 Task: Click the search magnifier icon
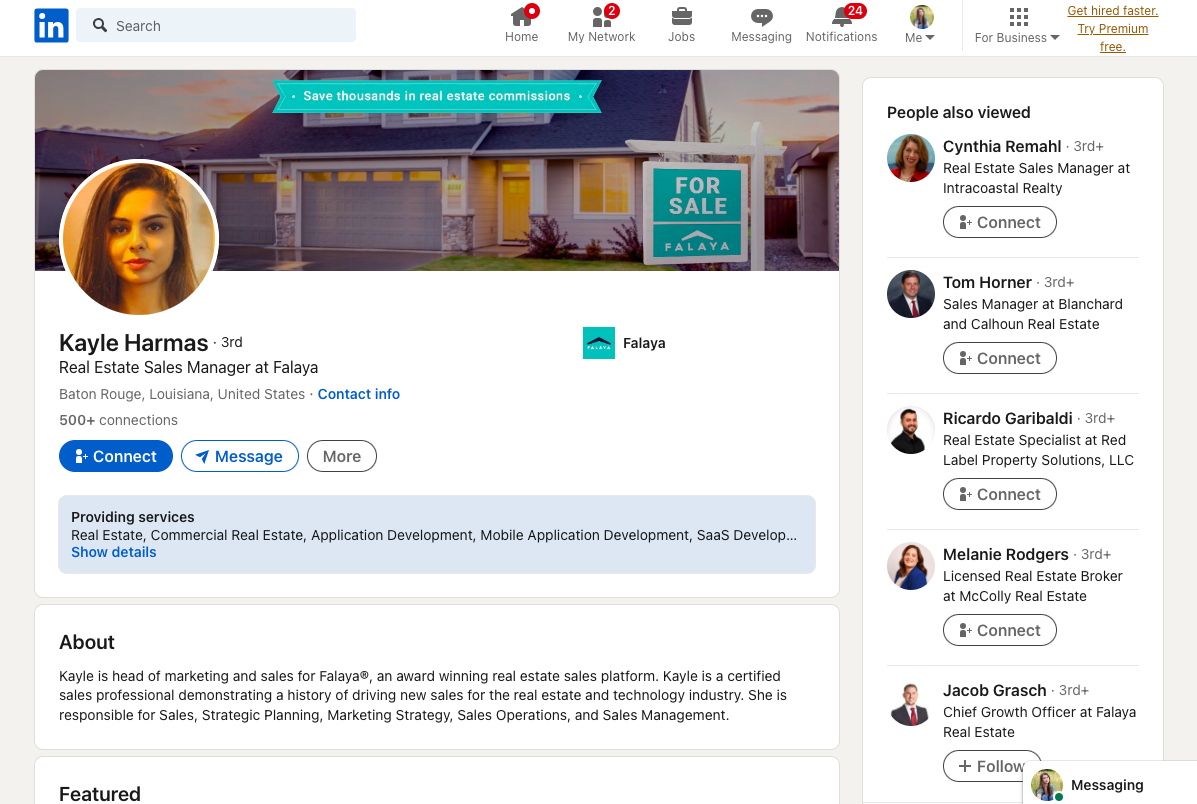click(100, 25)
